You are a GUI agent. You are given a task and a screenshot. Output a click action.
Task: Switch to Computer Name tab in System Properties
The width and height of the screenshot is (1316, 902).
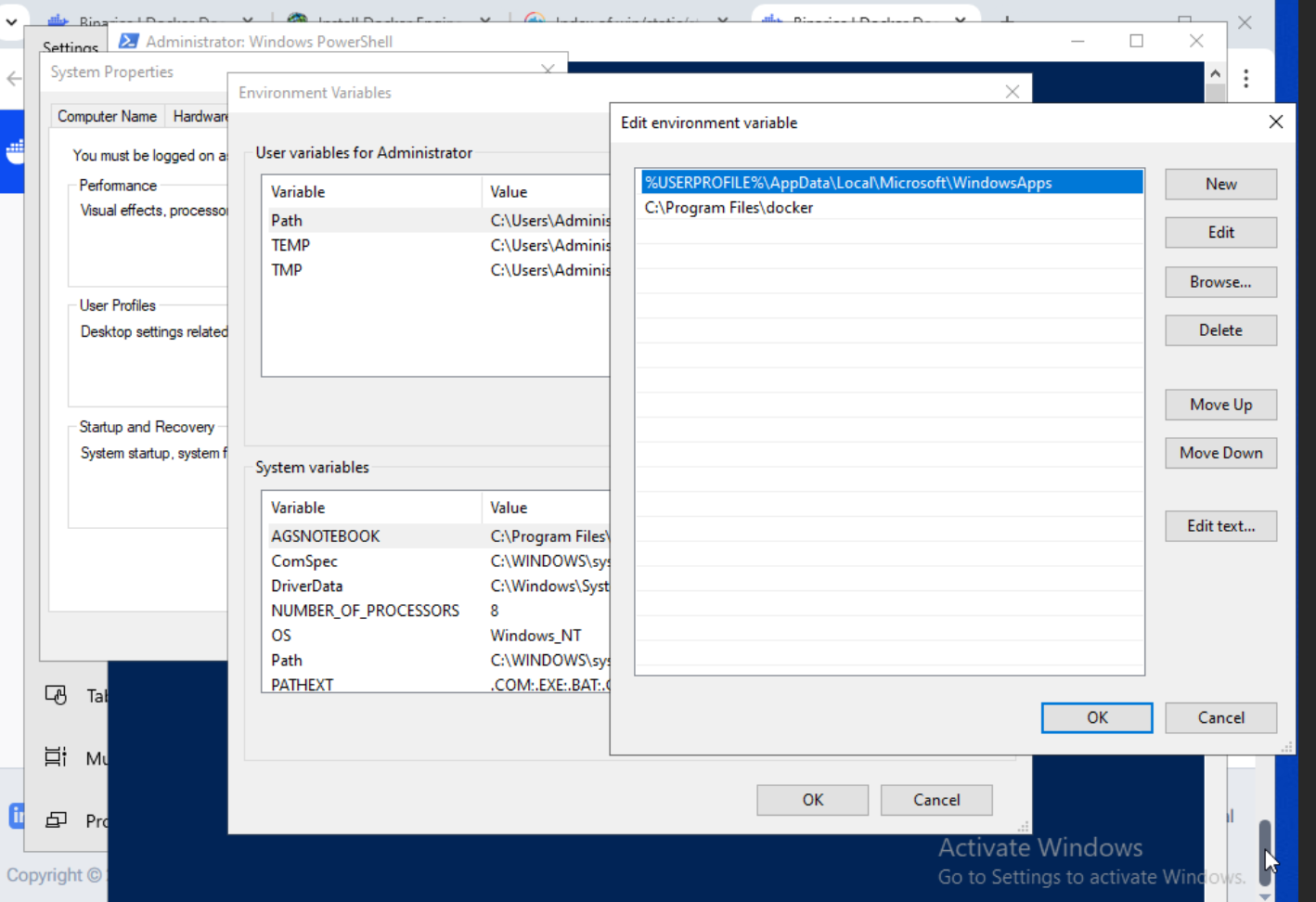pos(107,116)
